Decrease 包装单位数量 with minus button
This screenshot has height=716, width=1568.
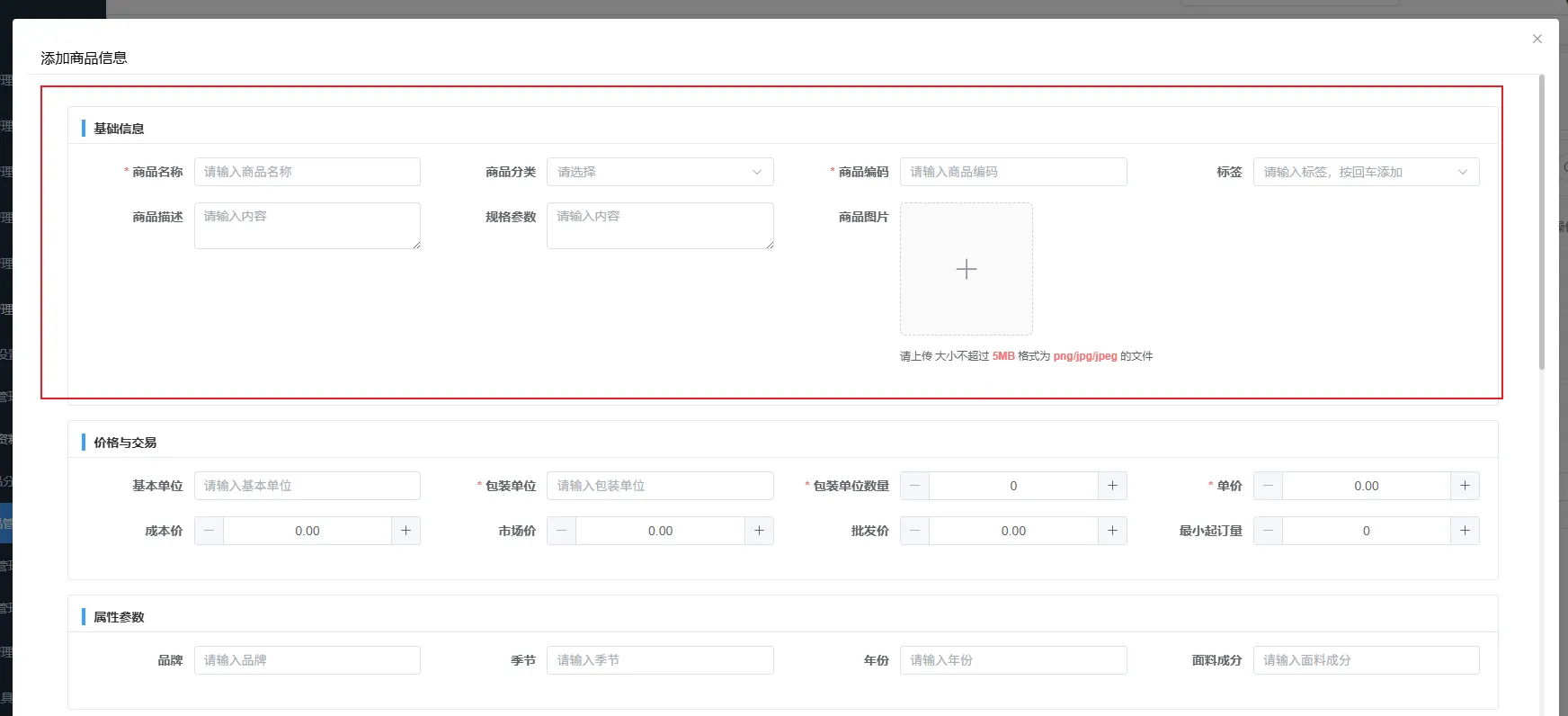(x=914, y=486)
